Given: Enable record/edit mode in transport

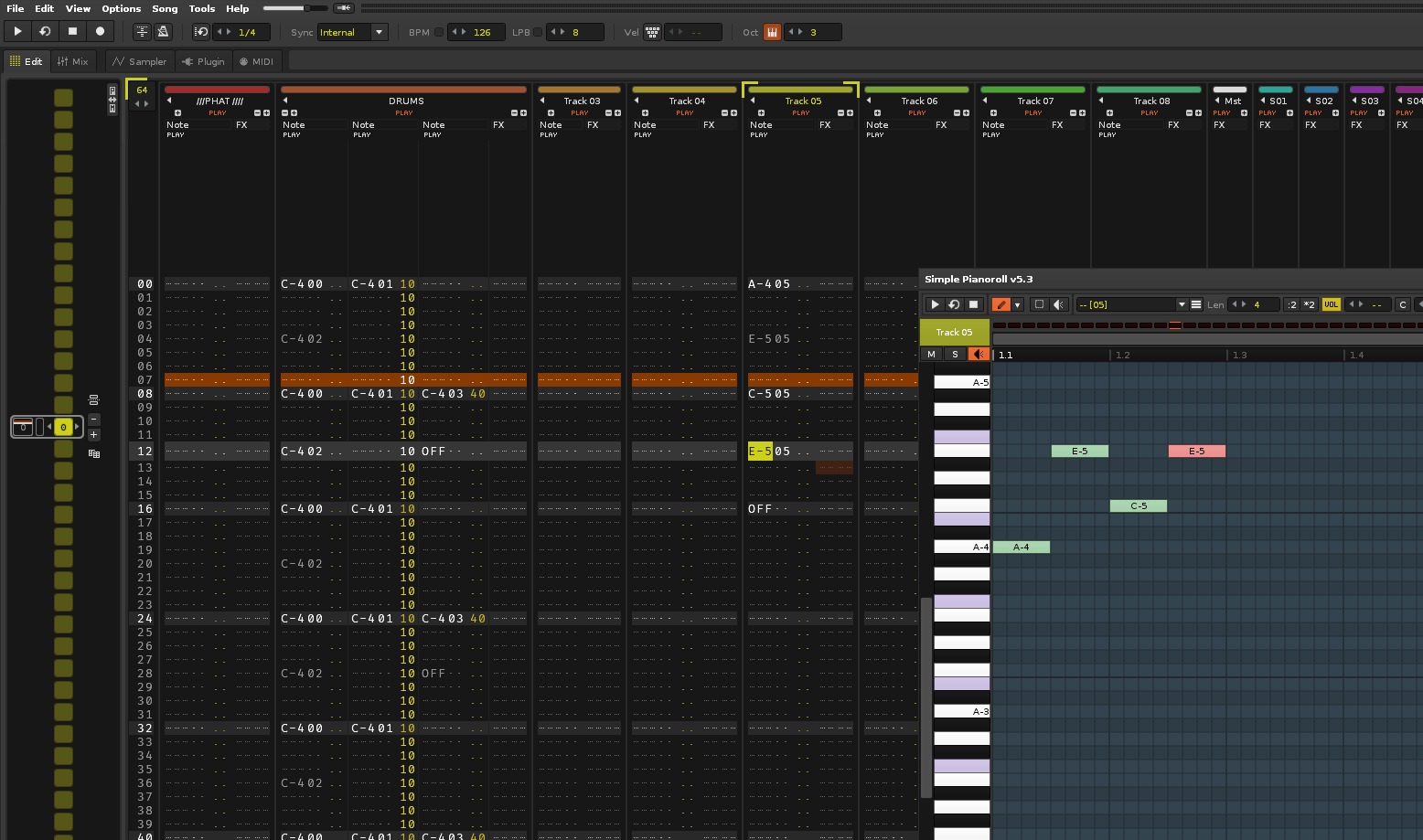Looking at the screenshot, I should point(101,31).
